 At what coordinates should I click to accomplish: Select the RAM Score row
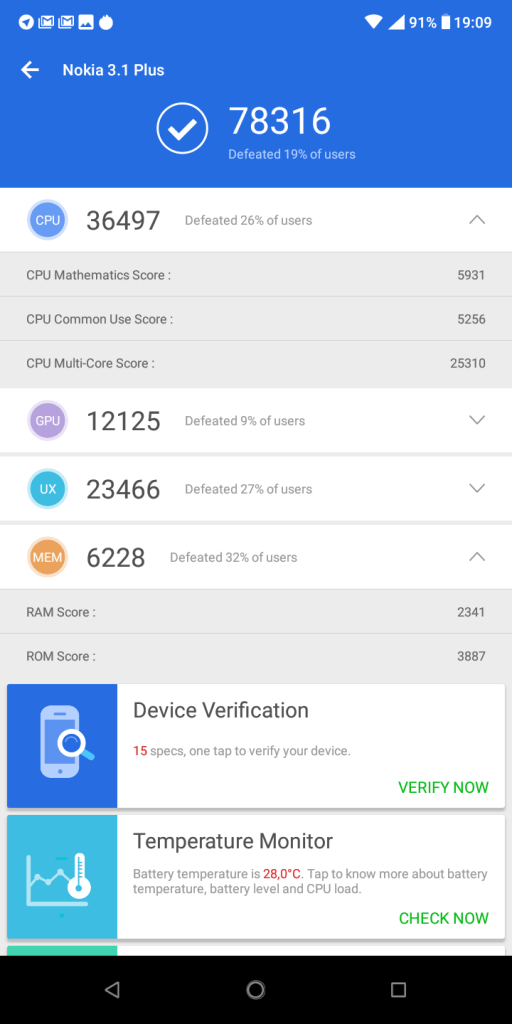pos(256,612)
